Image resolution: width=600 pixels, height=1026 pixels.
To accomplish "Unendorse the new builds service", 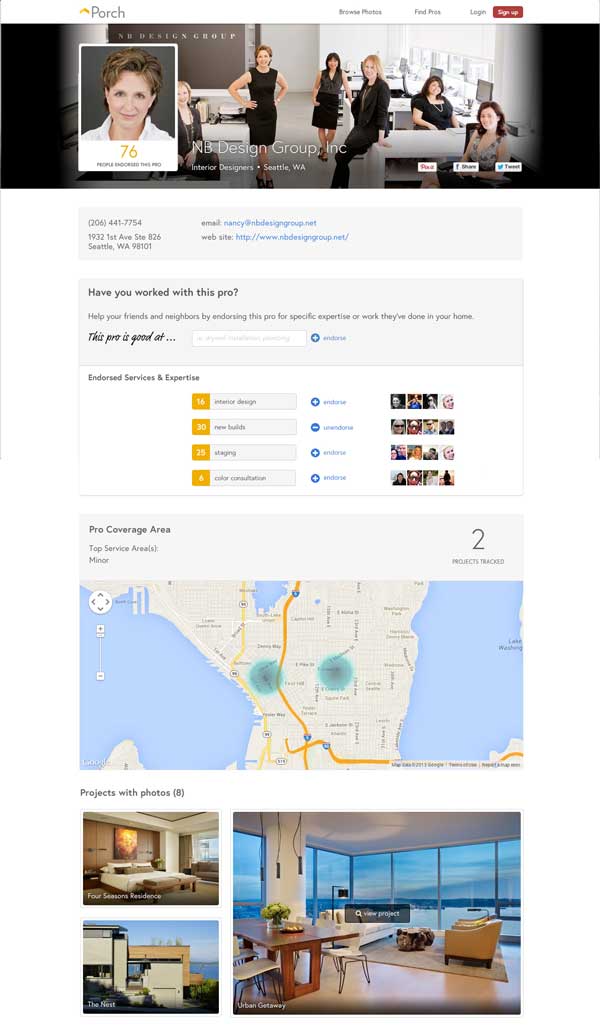I will (x=332, y=427).
